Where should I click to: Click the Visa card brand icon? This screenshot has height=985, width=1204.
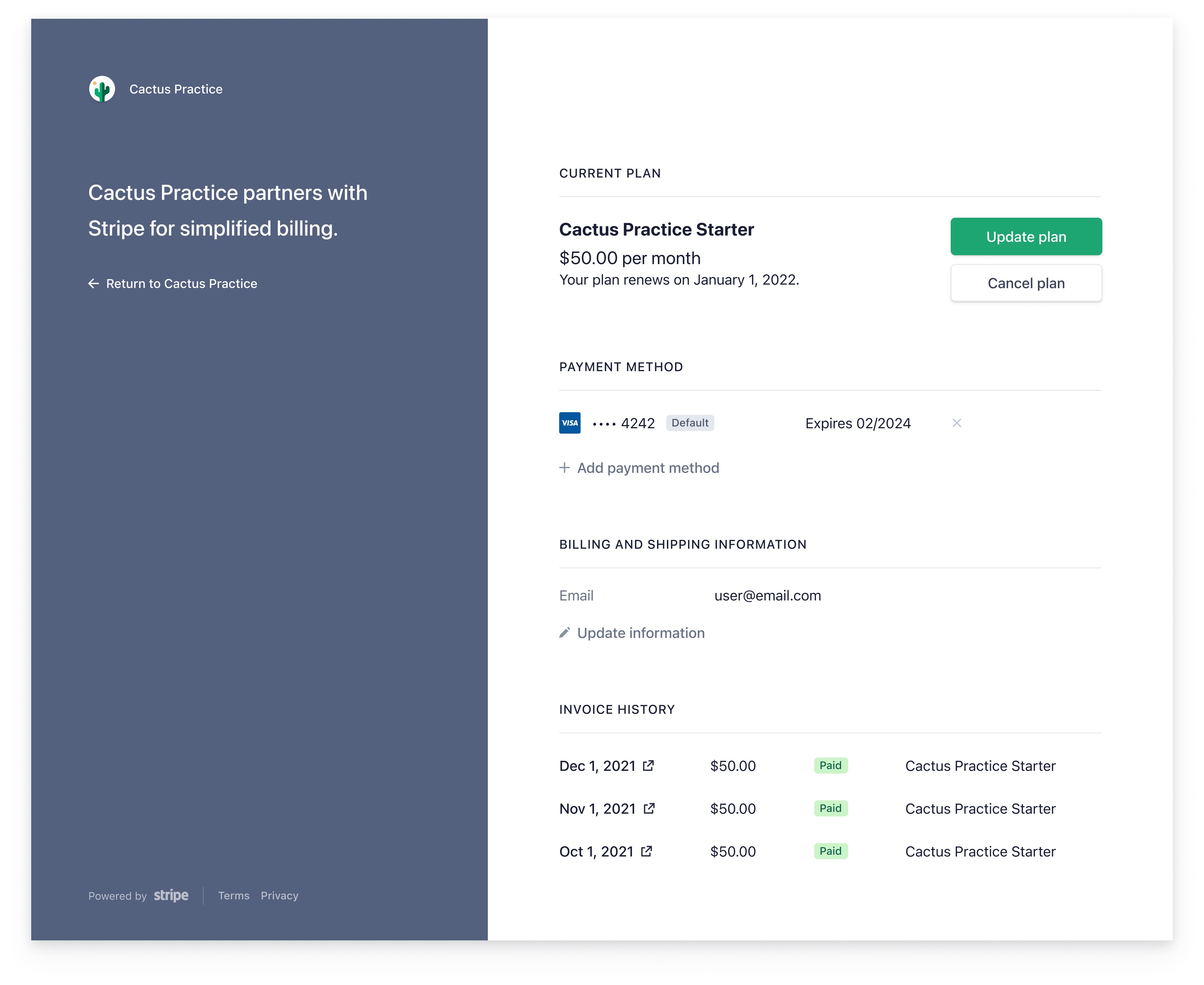[569, 423]
